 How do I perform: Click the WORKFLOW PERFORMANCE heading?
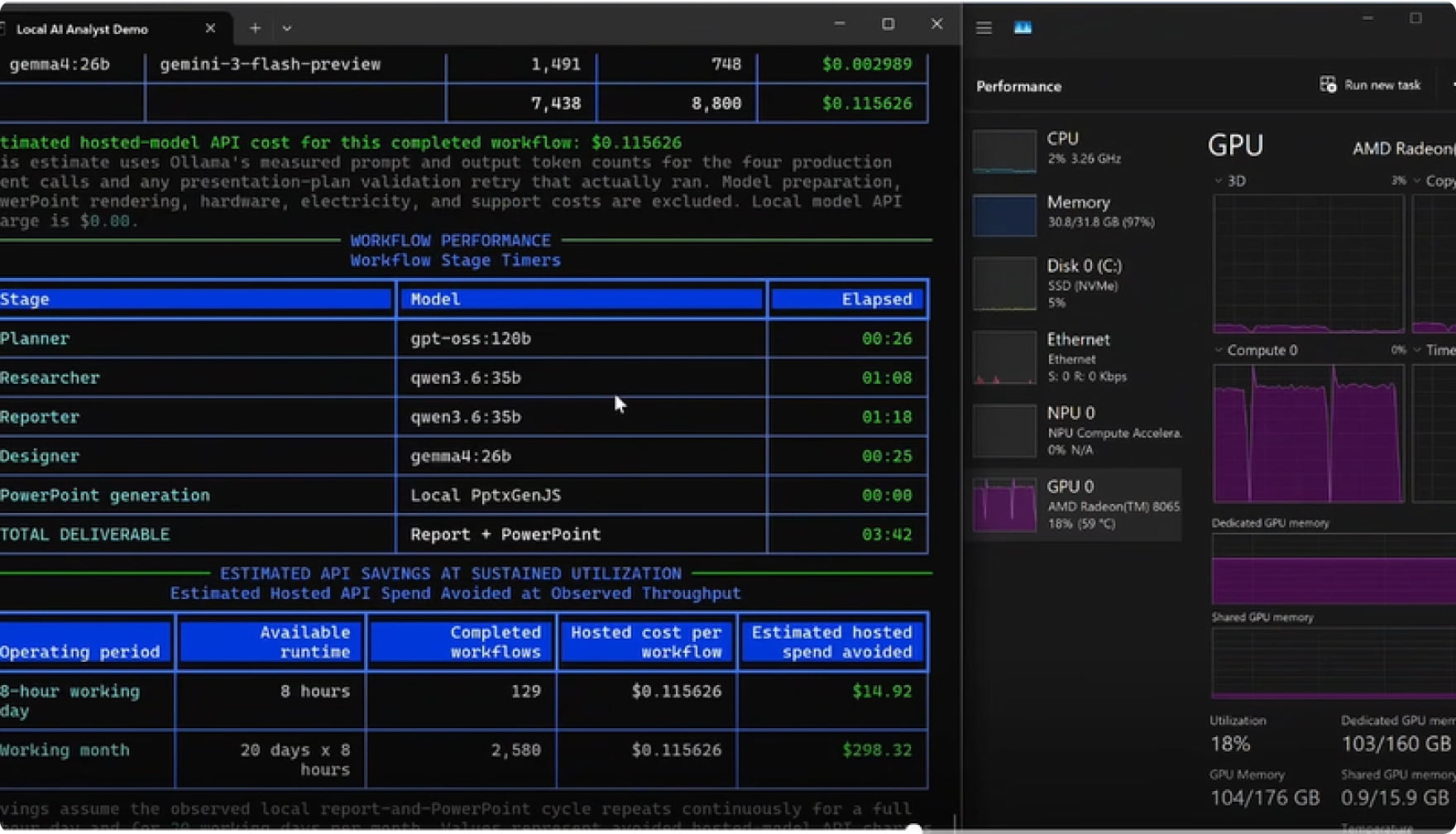tap(450, 241)
